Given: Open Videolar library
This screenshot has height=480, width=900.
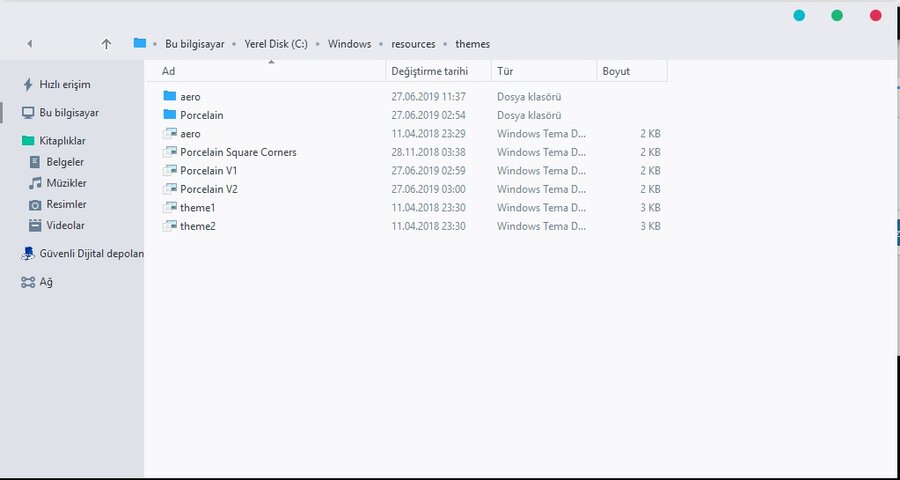Looking at the screenshot, I should (x=65, y=226).
